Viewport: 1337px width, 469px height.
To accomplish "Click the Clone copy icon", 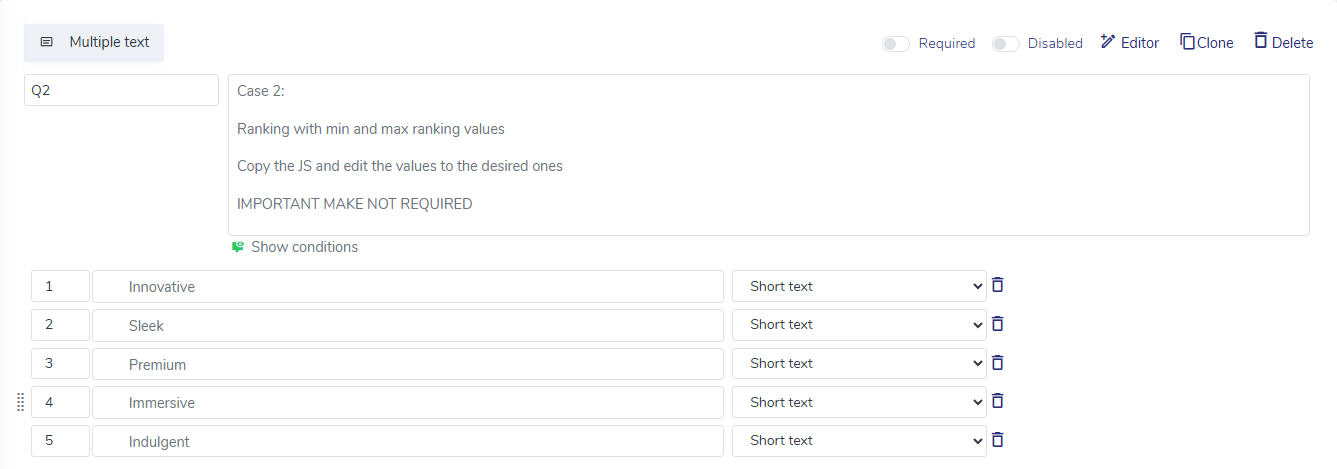I will coord(1188,42).
